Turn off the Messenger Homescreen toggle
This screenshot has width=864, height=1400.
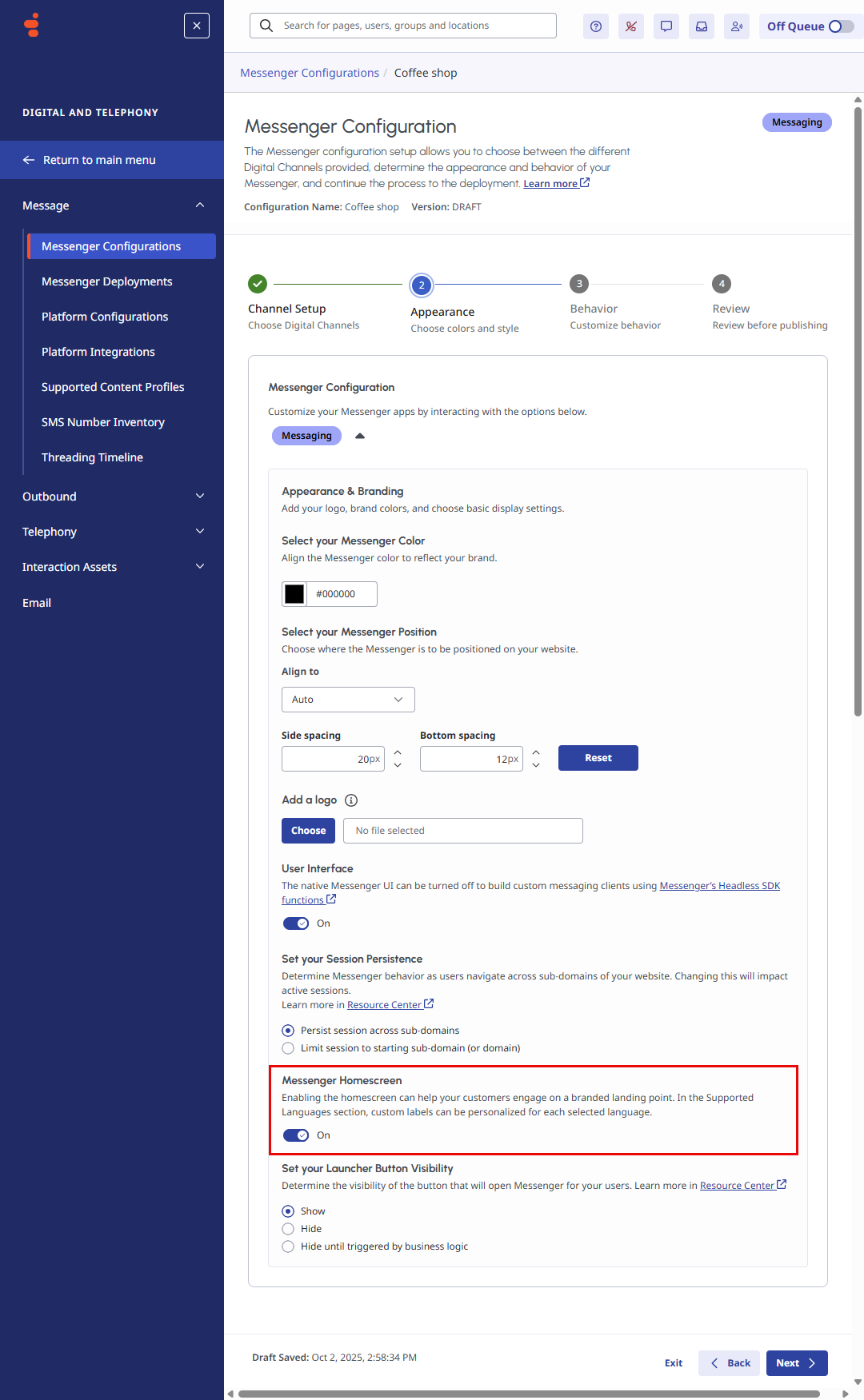coord(296,1135)
